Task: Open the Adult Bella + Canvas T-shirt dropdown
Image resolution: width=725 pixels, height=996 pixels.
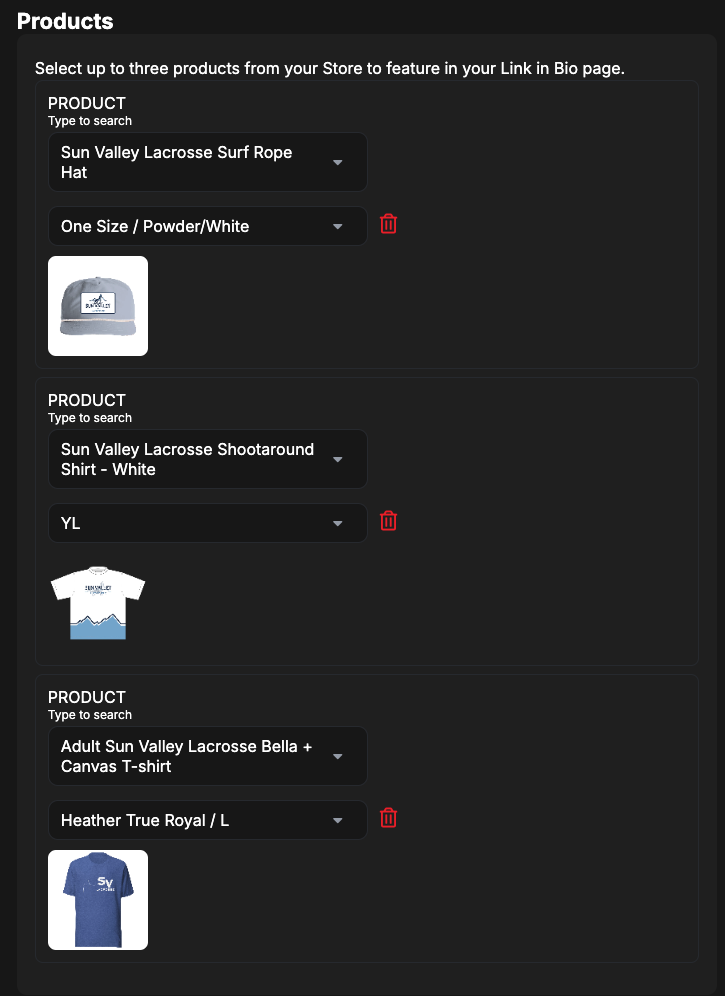Action: click(208, 756)
